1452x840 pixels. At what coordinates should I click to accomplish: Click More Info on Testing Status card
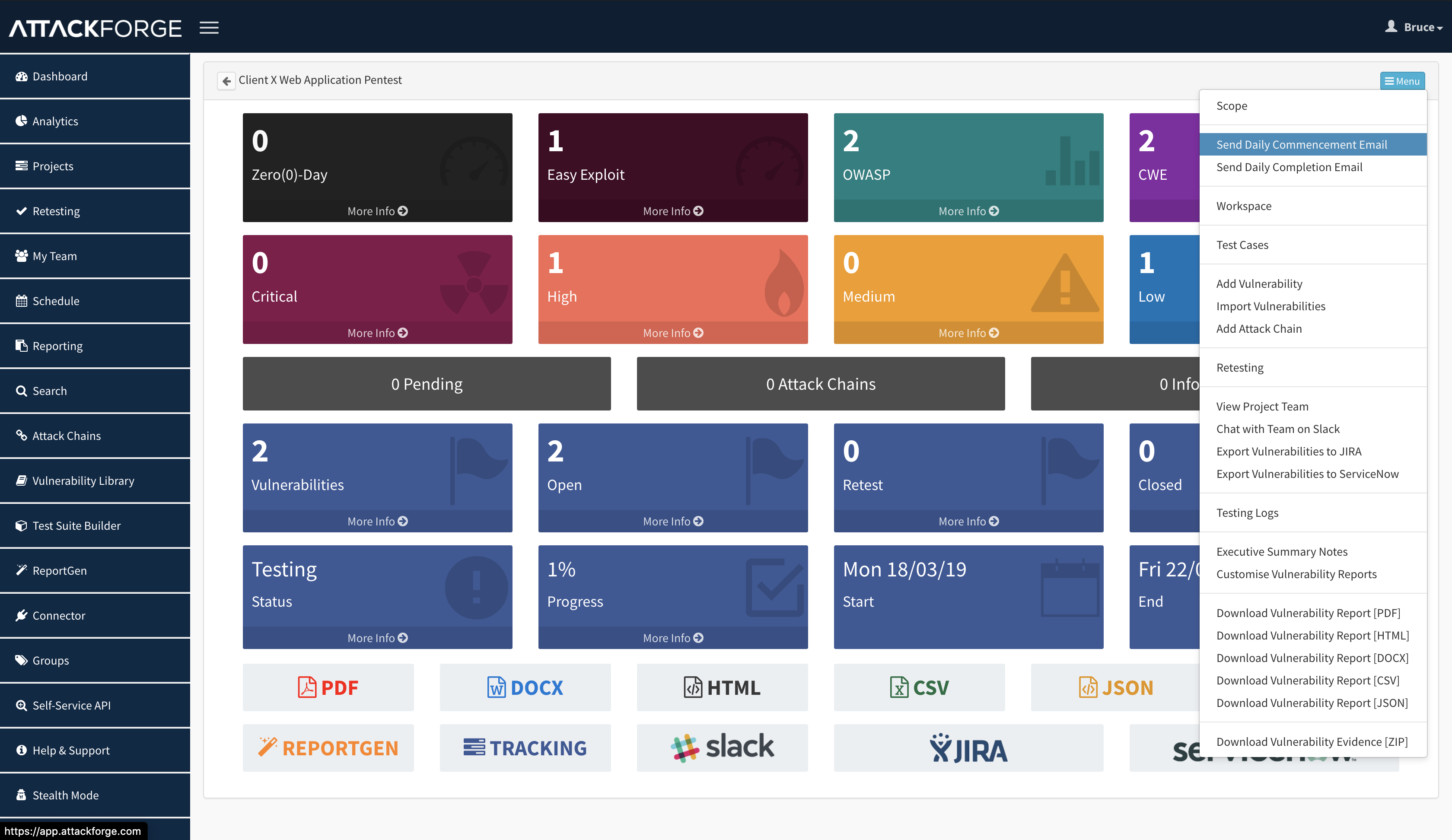377,638
